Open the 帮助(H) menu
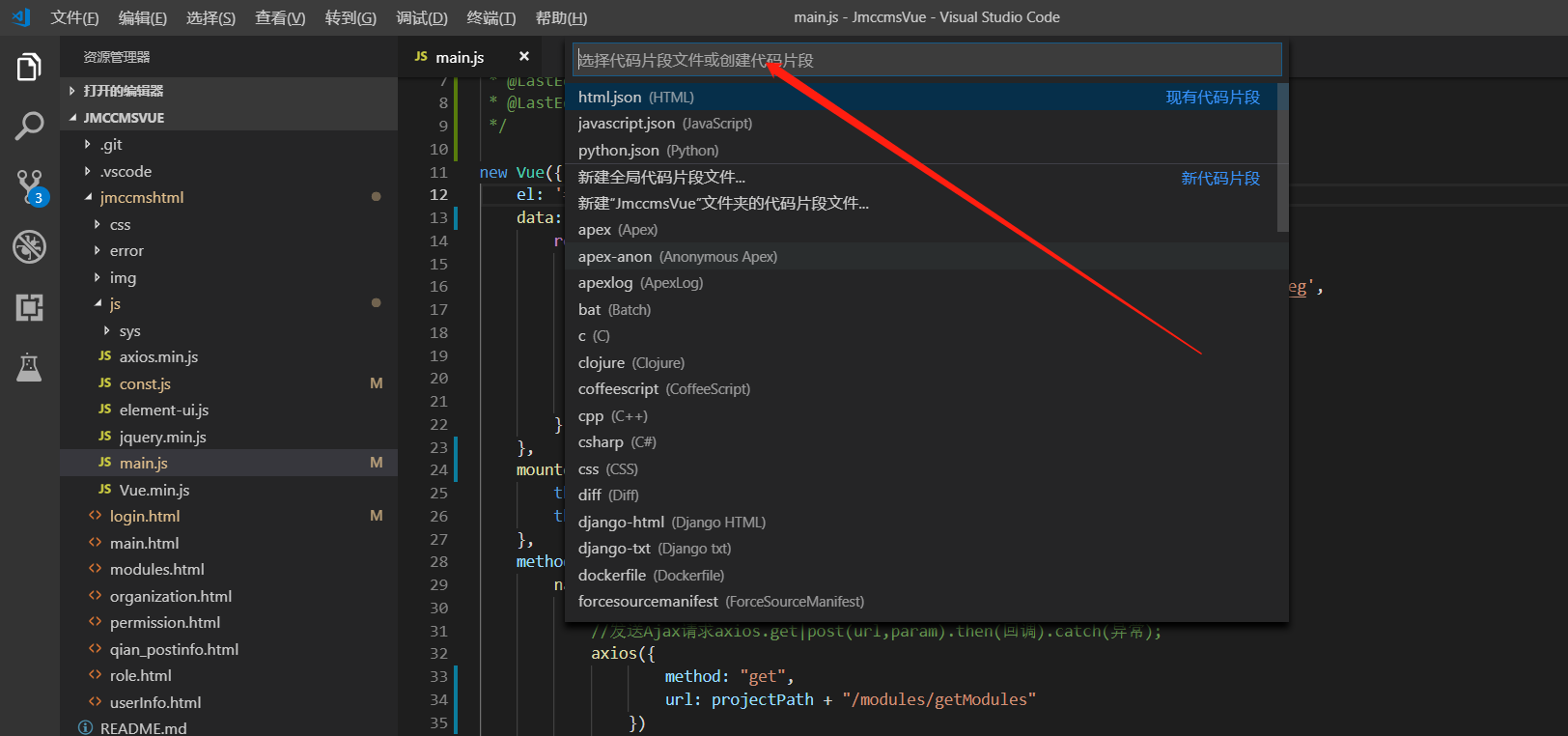Screen dimensions: 1568x736 [x=561, y=17]
